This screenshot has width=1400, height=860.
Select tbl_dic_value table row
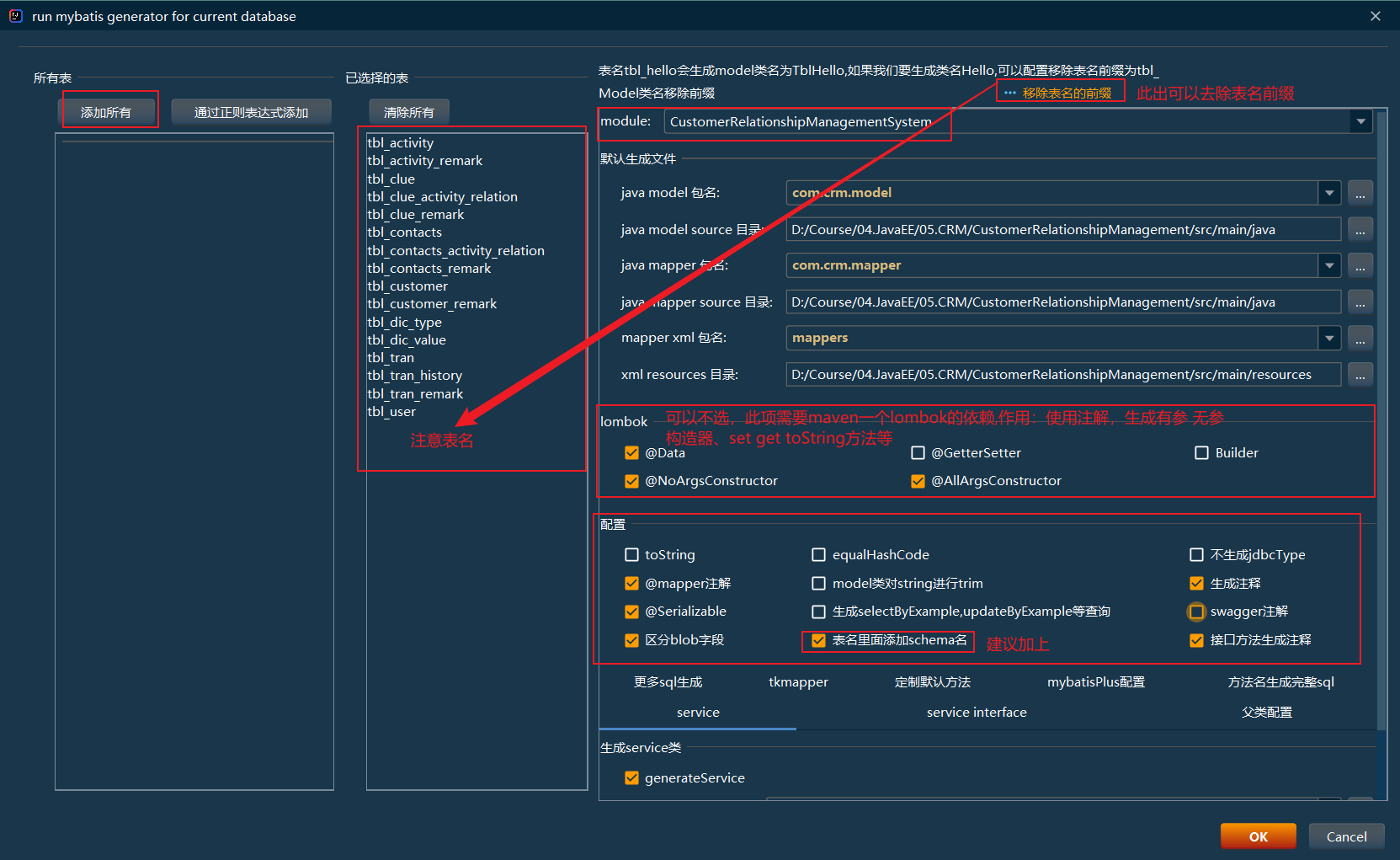(476, 340)
